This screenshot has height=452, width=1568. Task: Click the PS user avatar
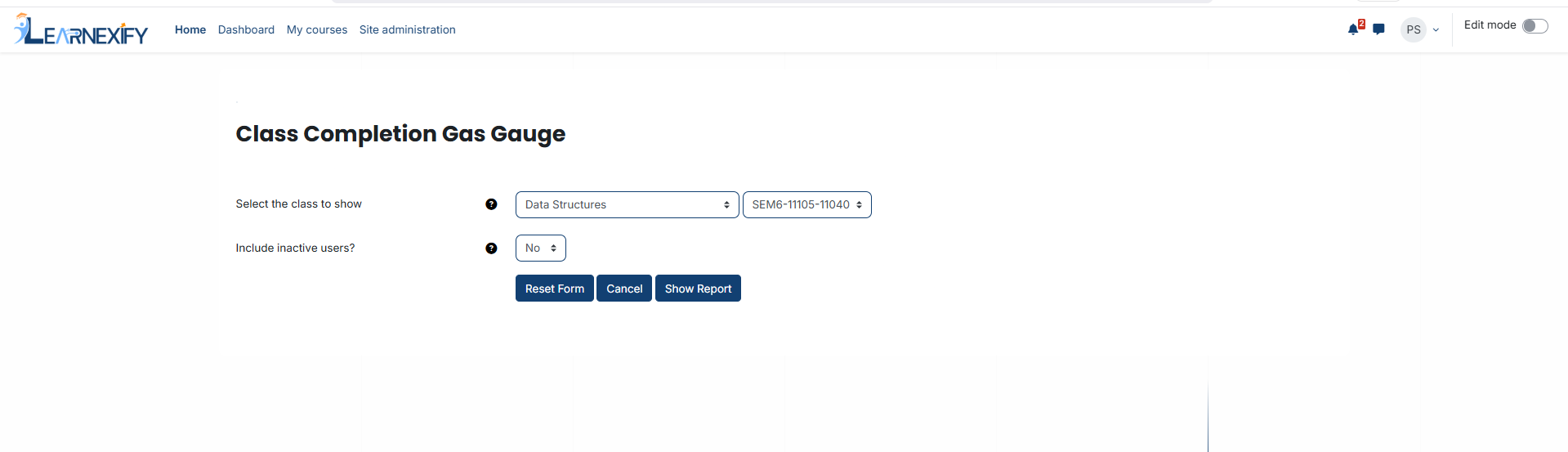[1414, 29]
